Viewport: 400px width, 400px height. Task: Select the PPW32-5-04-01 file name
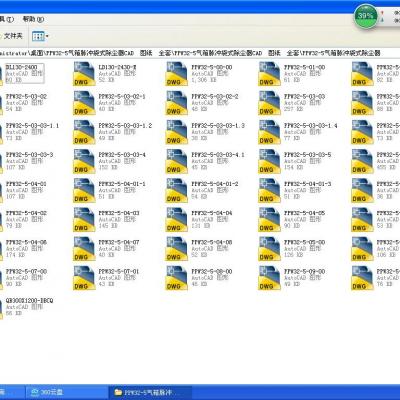coord(26,184)
